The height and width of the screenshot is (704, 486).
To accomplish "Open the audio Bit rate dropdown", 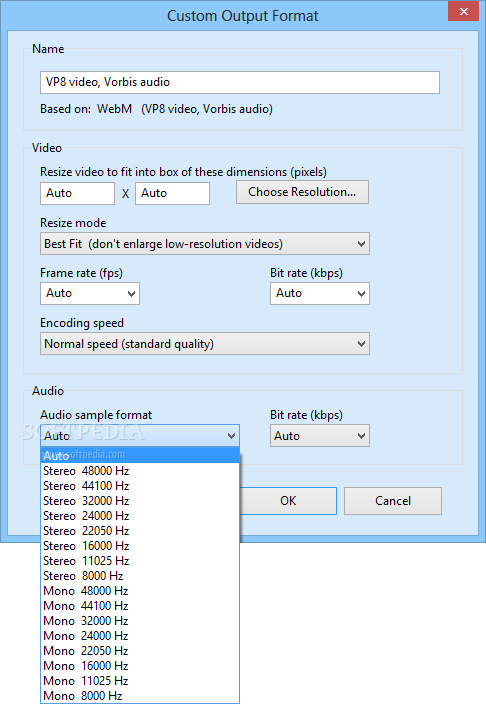I will [x=320, y=436].
